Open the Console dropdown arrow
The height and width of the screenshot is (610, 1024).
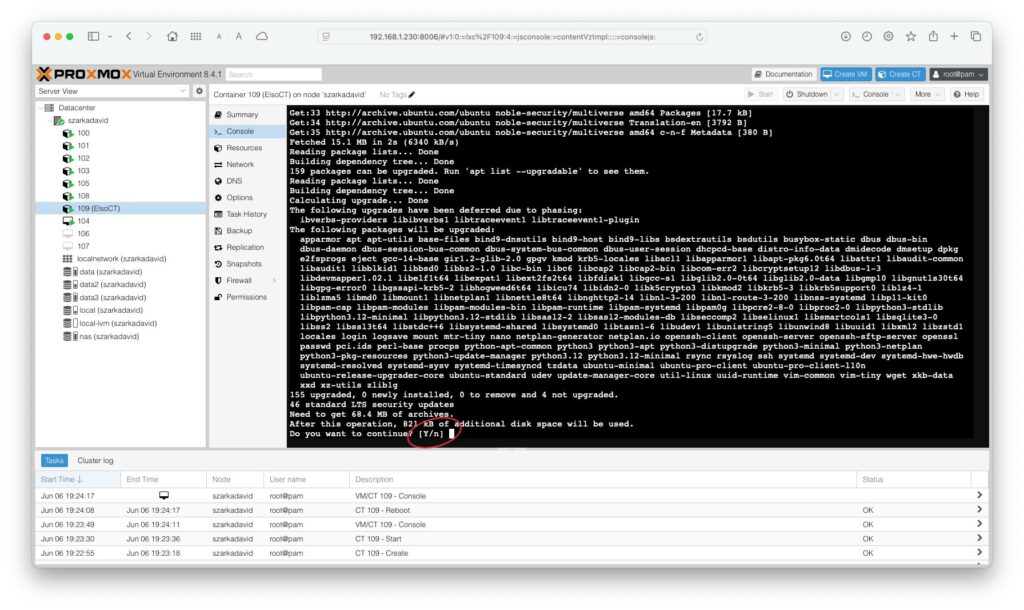(x=897, y=94)
